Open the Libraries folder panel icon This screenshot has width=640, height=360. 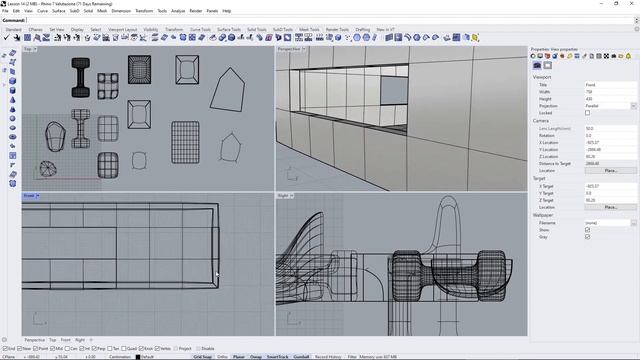click(621, 56)
